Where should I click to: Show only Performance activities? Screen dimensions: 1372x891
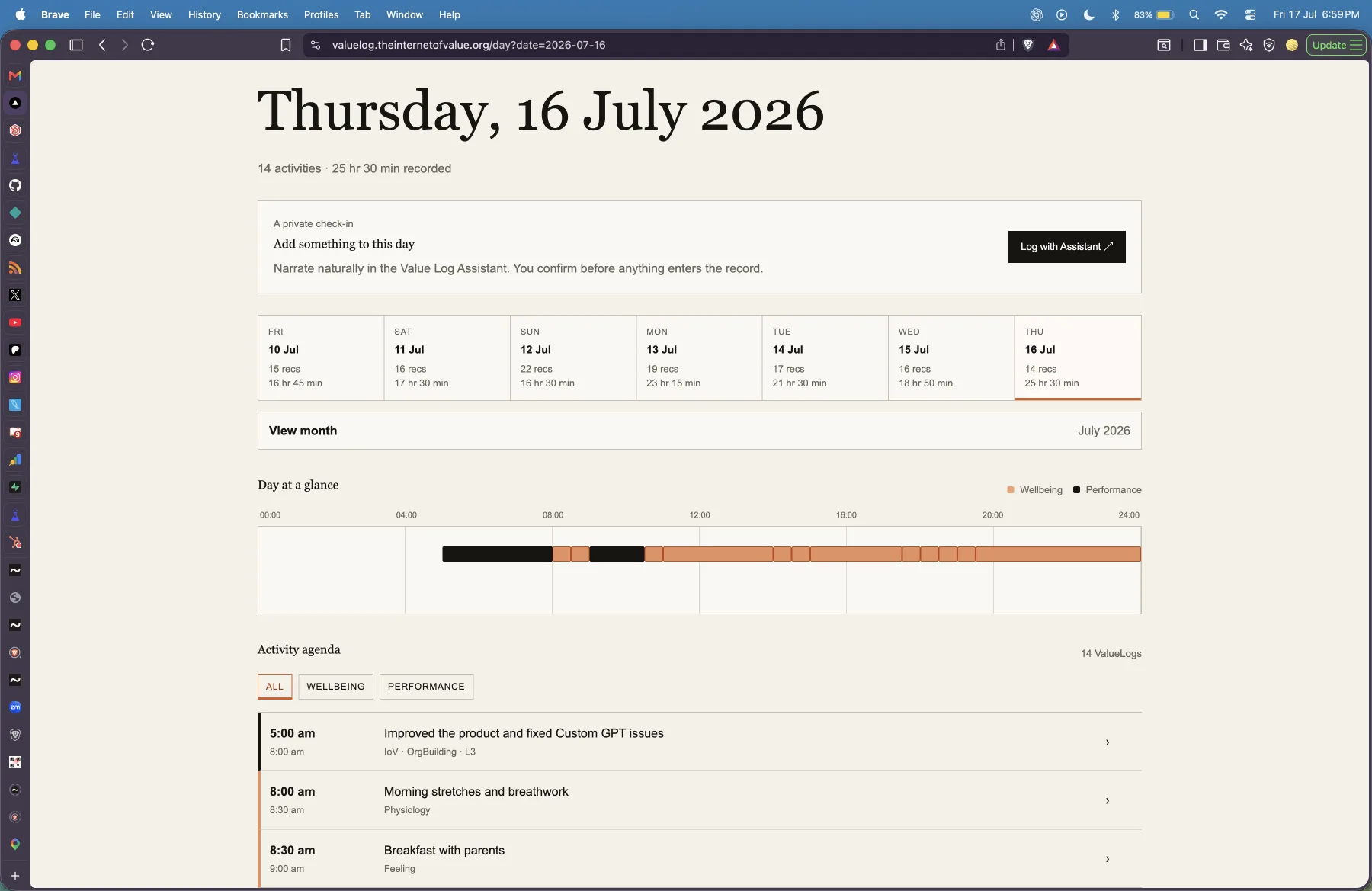pos(426,687)
